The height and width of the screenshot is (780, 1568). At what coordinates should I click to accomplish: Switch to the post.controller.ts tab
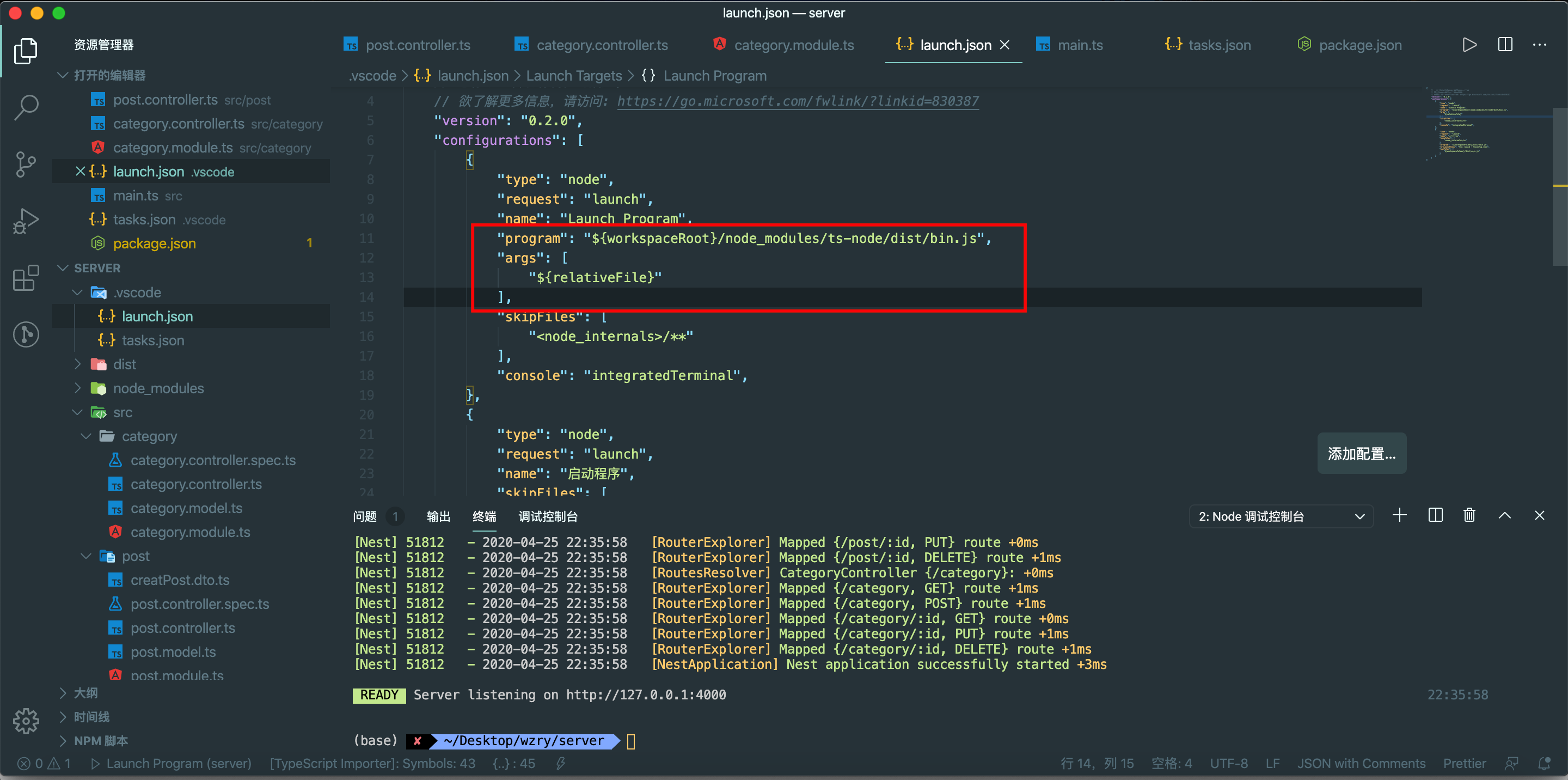pyautogui.click(x=408, y=45)
